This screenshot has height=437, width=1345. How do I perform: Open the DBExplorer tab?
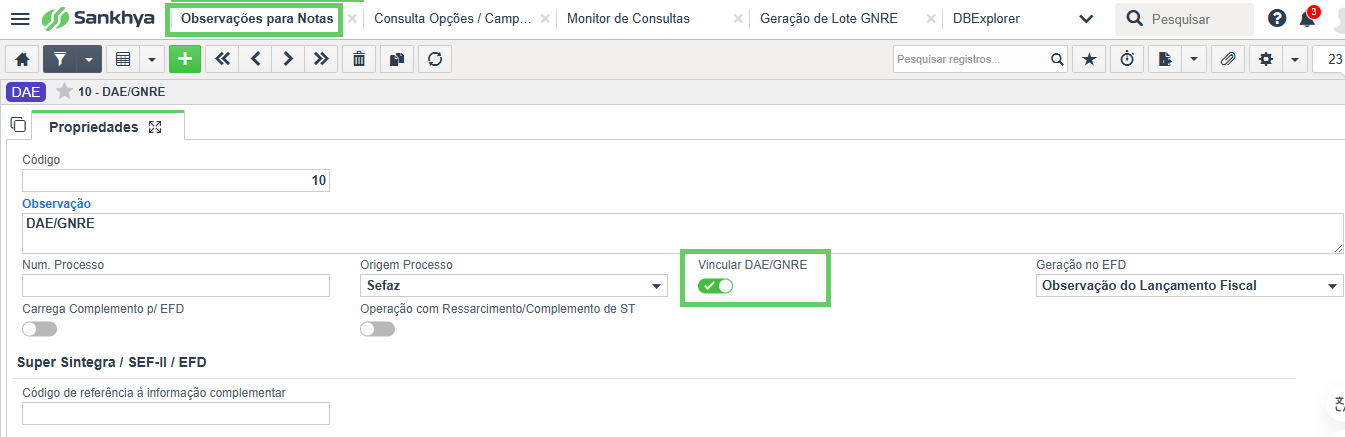coord(986,18)
